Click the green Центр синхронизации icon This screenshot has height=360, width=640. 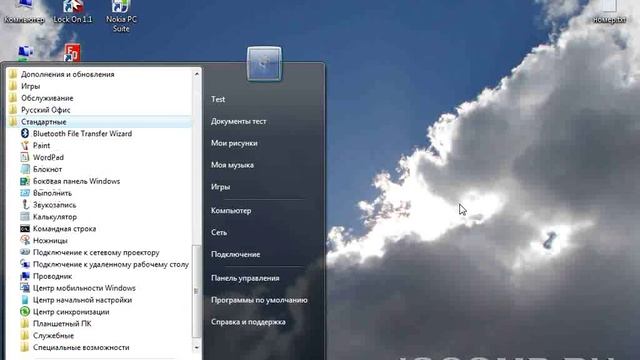pos(25,311)
